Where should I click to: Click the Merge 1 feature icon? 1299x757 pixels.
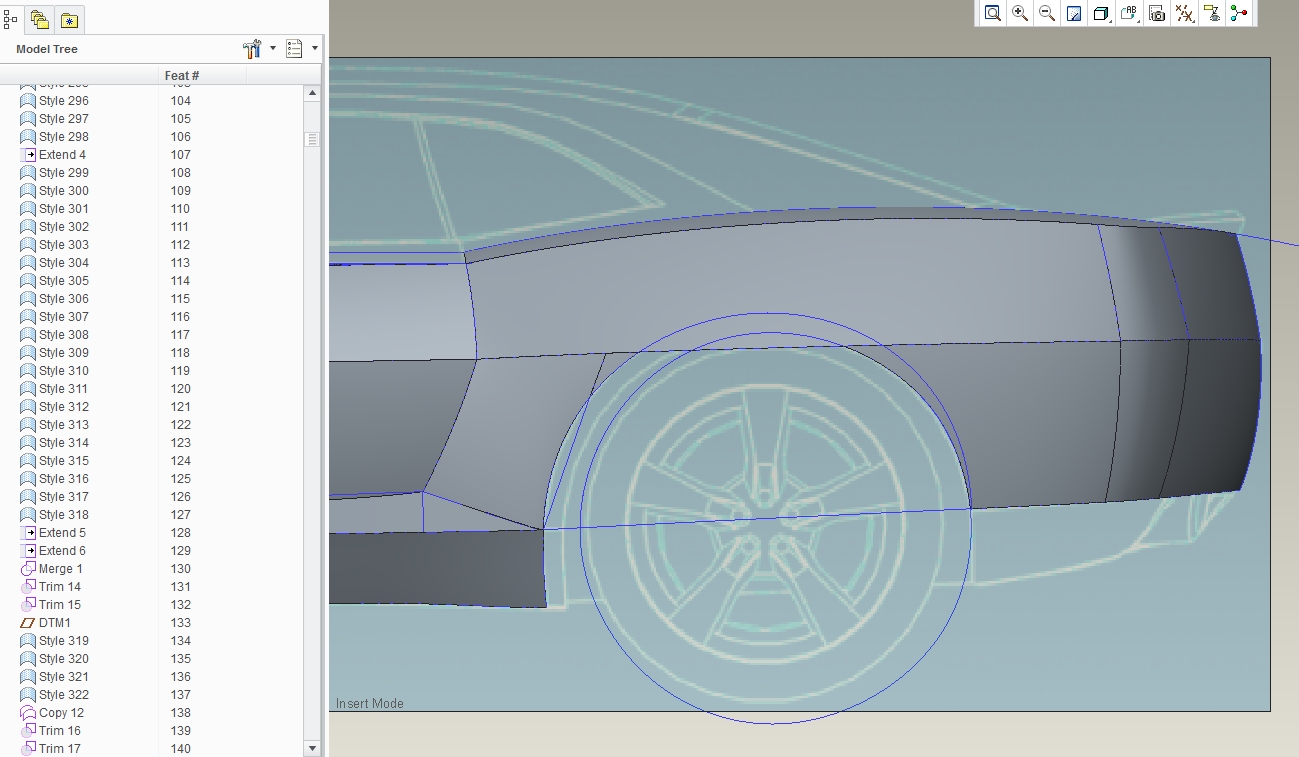click(28, 569)
